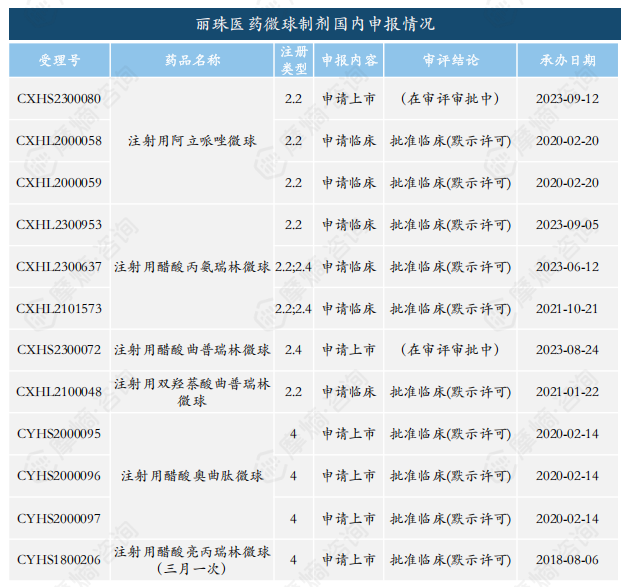Click '申请临床' in the CXHL2300953 row

[x=349, y=225]
